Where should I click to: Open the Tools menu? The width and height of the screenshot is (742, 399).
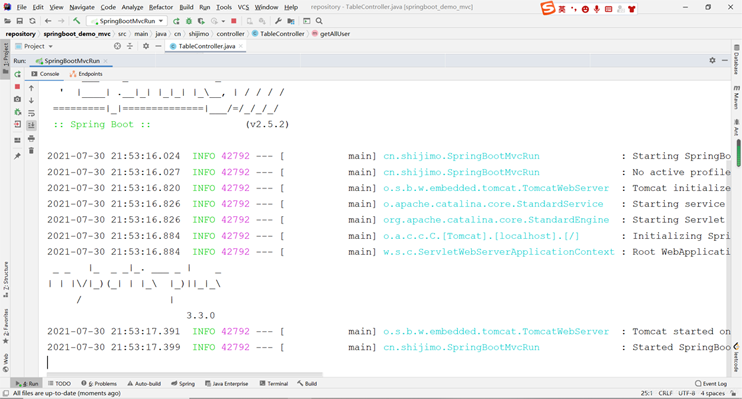(x=224, y=7)
